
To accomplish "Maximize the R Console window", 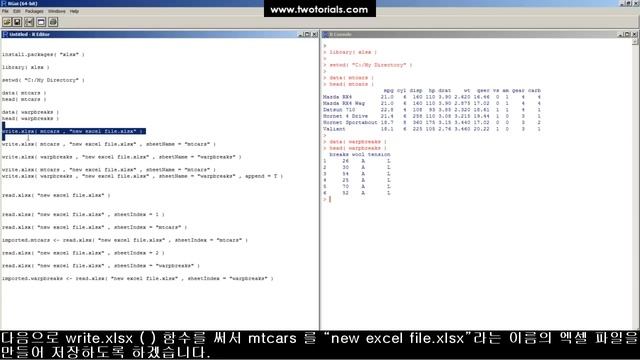I will click(x=627, y=34).
